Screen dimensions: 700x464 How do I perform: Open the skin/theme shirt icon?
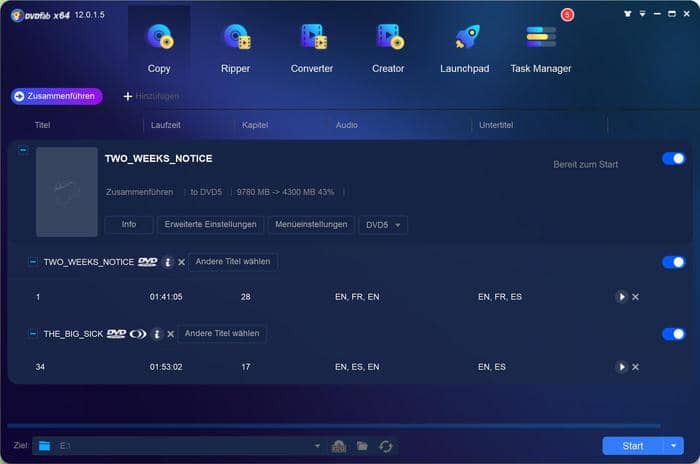(627, 14)
